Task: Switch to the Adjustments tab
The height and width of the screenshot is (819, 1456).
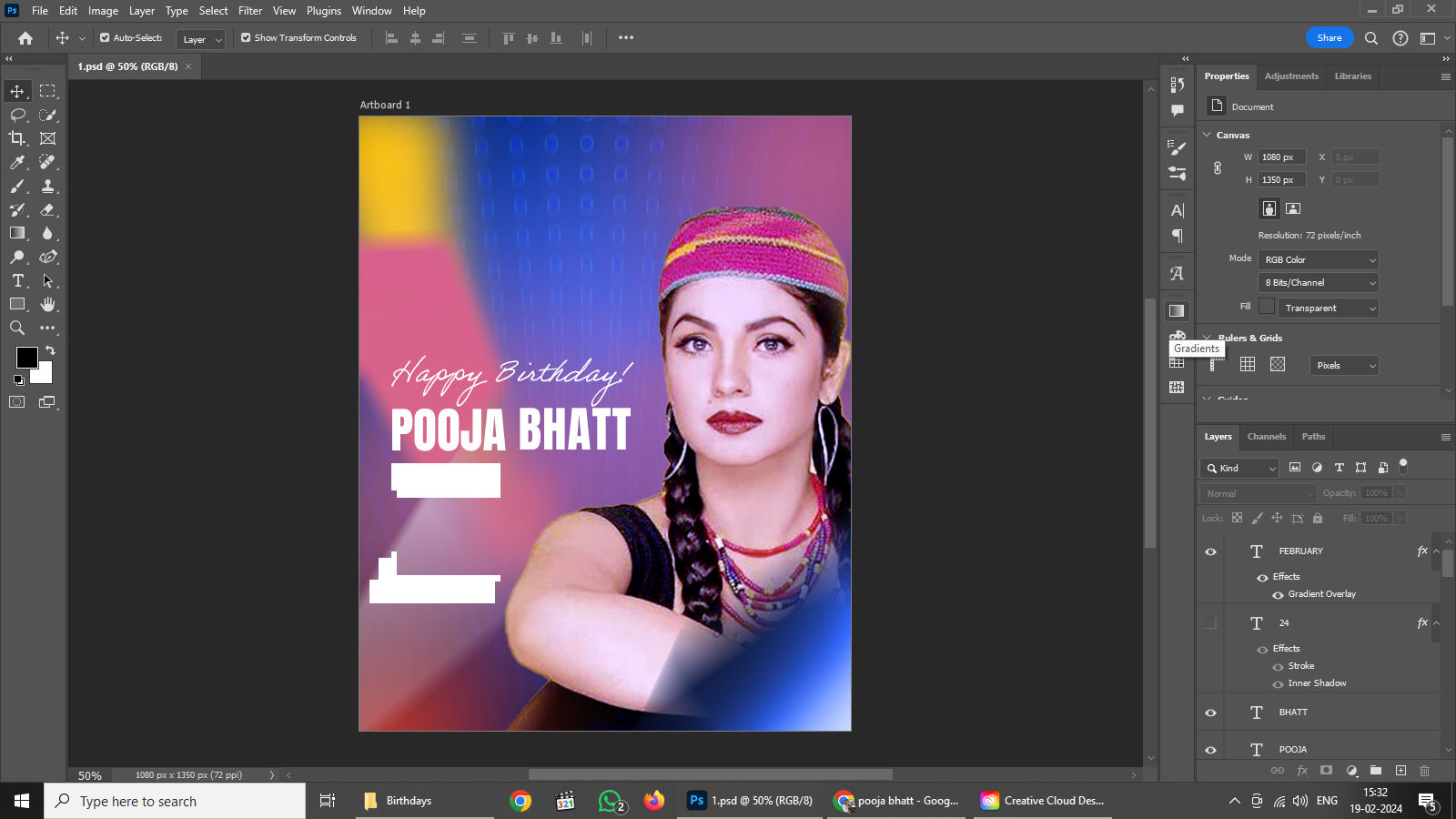Action: 1291,76
